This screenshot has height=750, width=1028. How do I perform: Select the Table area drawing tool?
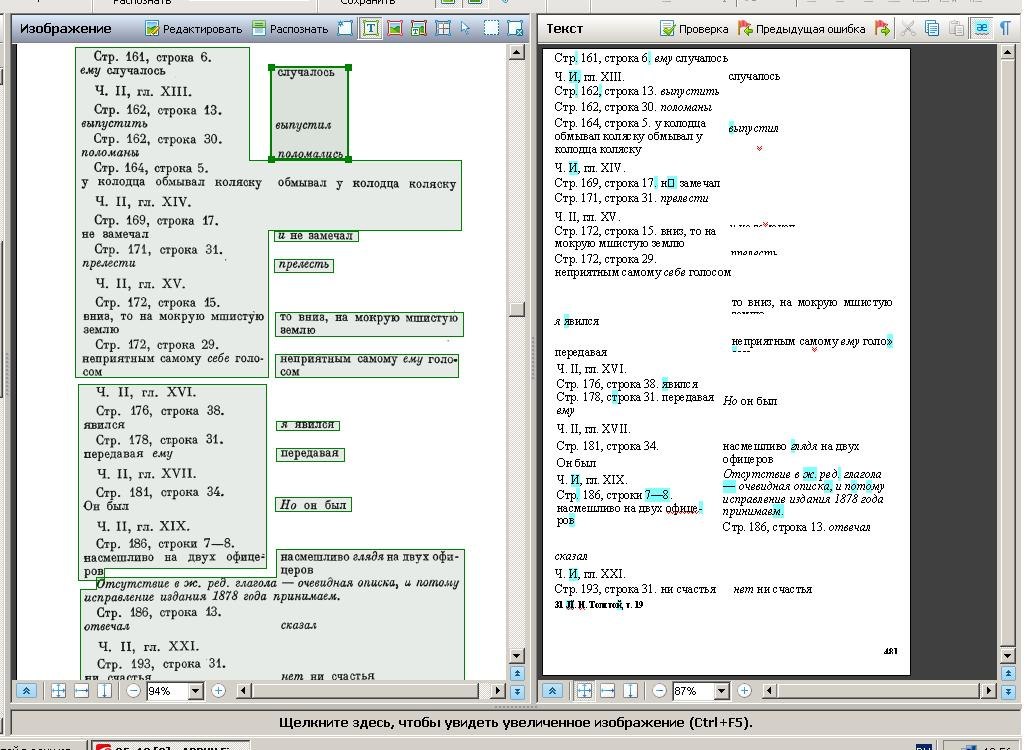pyautogui.click(x=443, y=28)
